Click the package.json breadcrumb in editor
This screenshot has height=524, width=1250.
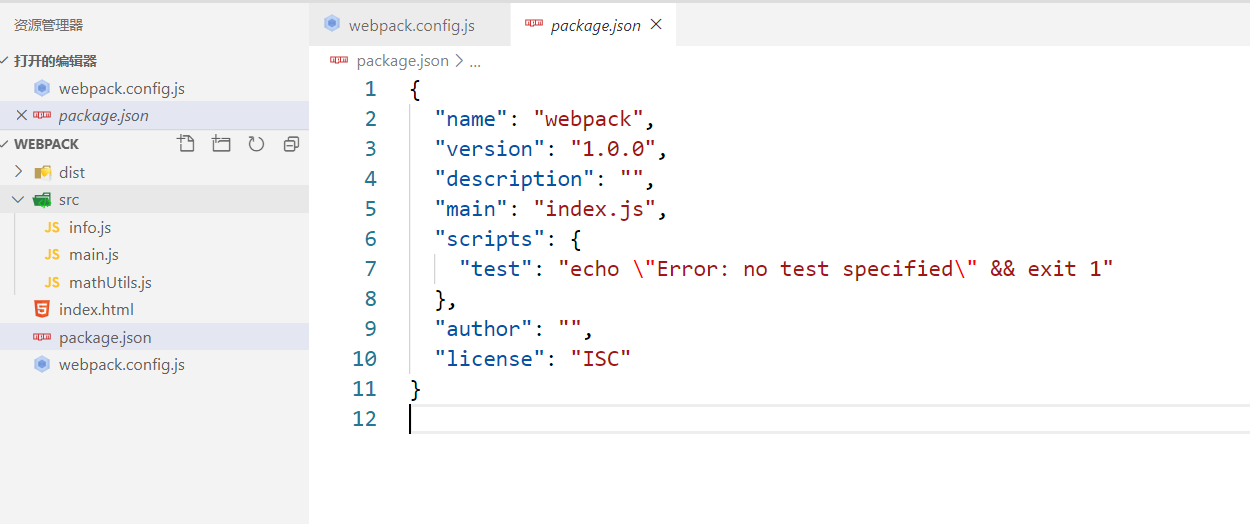[x=402, y=61]
